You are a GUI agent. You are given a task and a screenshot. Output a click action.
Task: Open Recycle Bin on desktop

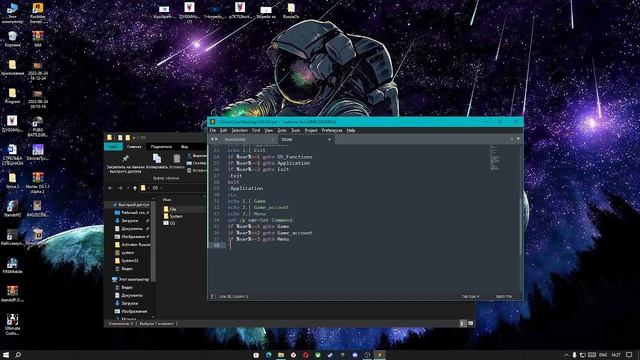(13, 40)
